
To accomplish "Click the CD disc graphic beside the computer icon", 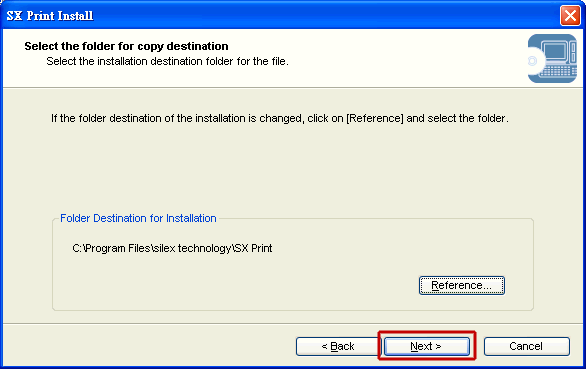I will tap(534, 61).
